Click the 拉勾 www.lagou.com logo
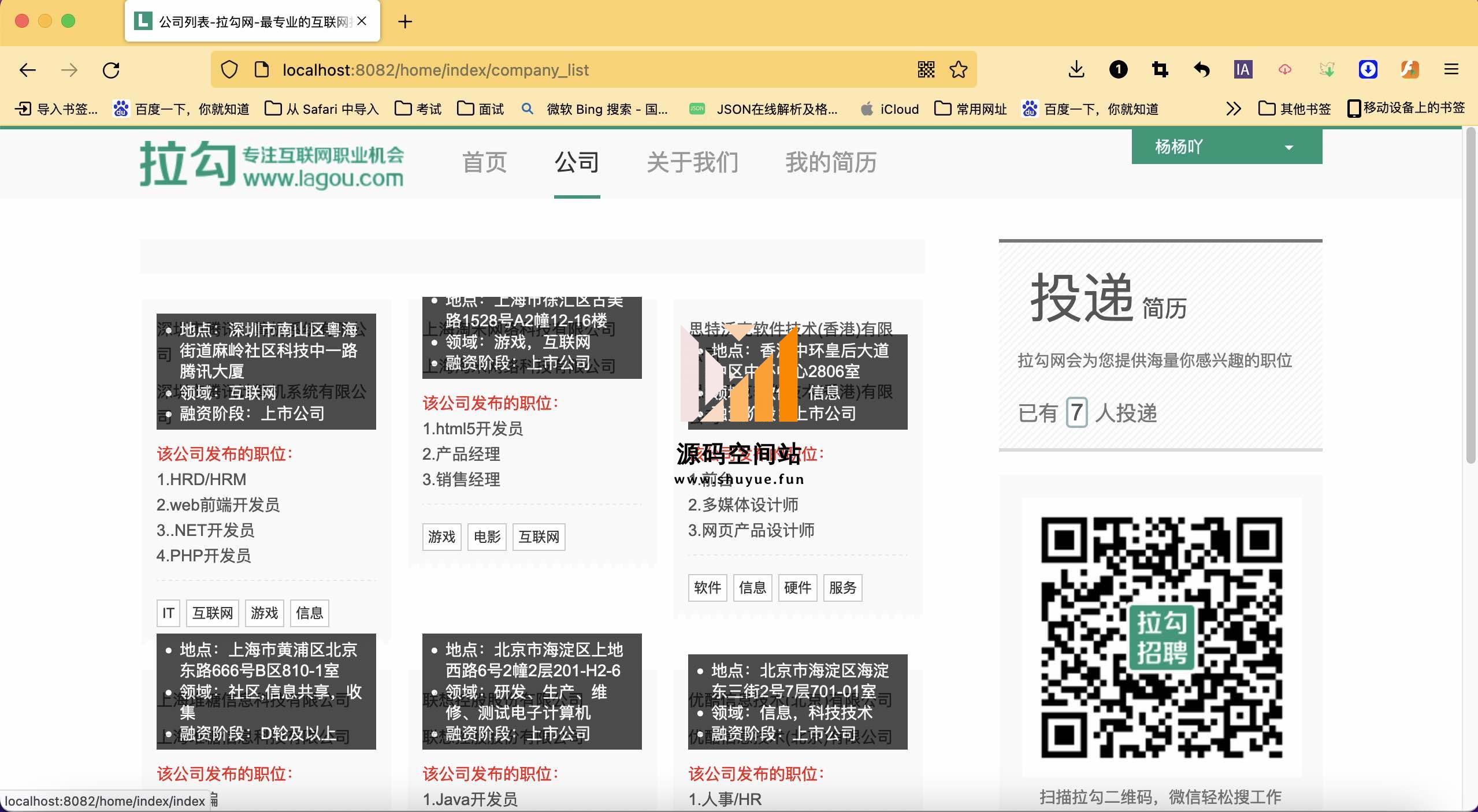The image size is (1478, 812). (272, 164)
